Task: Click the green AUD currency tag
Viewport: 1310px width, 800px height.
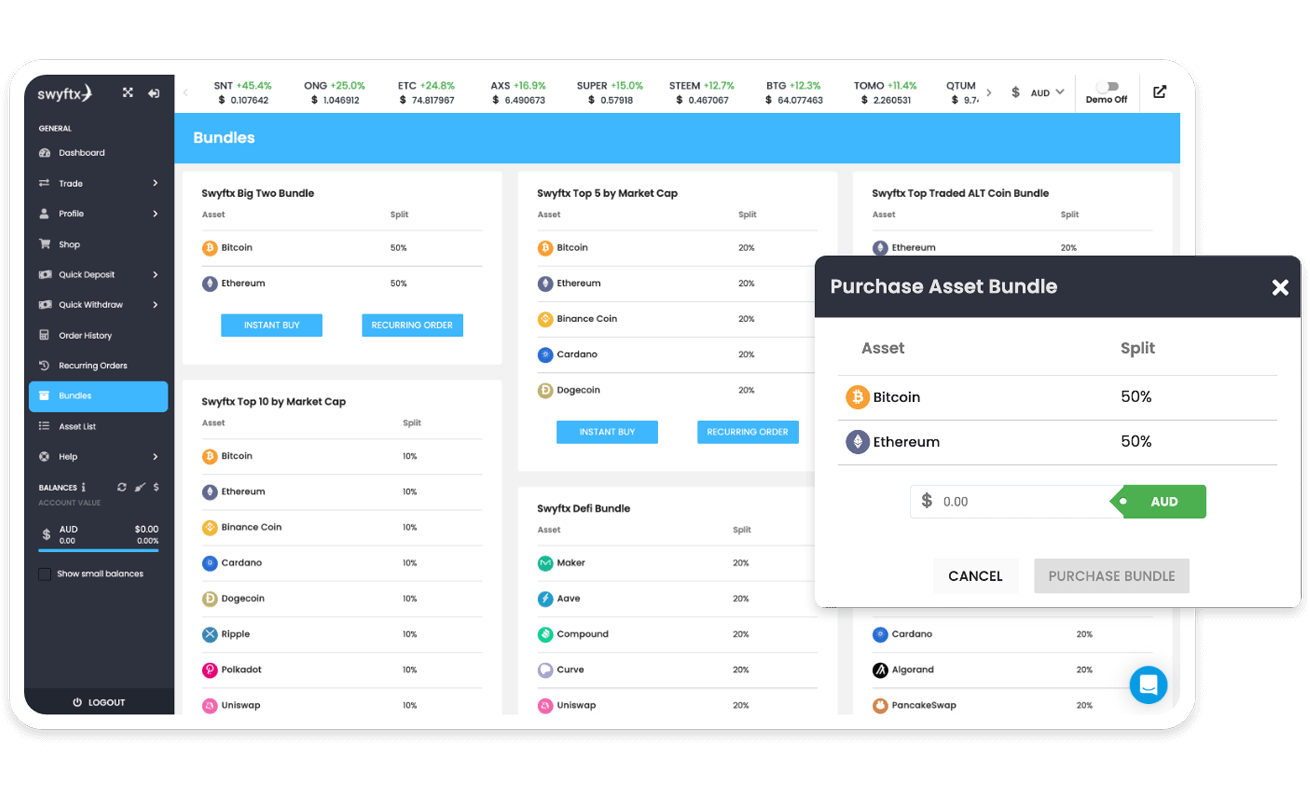Action: [x=1159, y=502]
